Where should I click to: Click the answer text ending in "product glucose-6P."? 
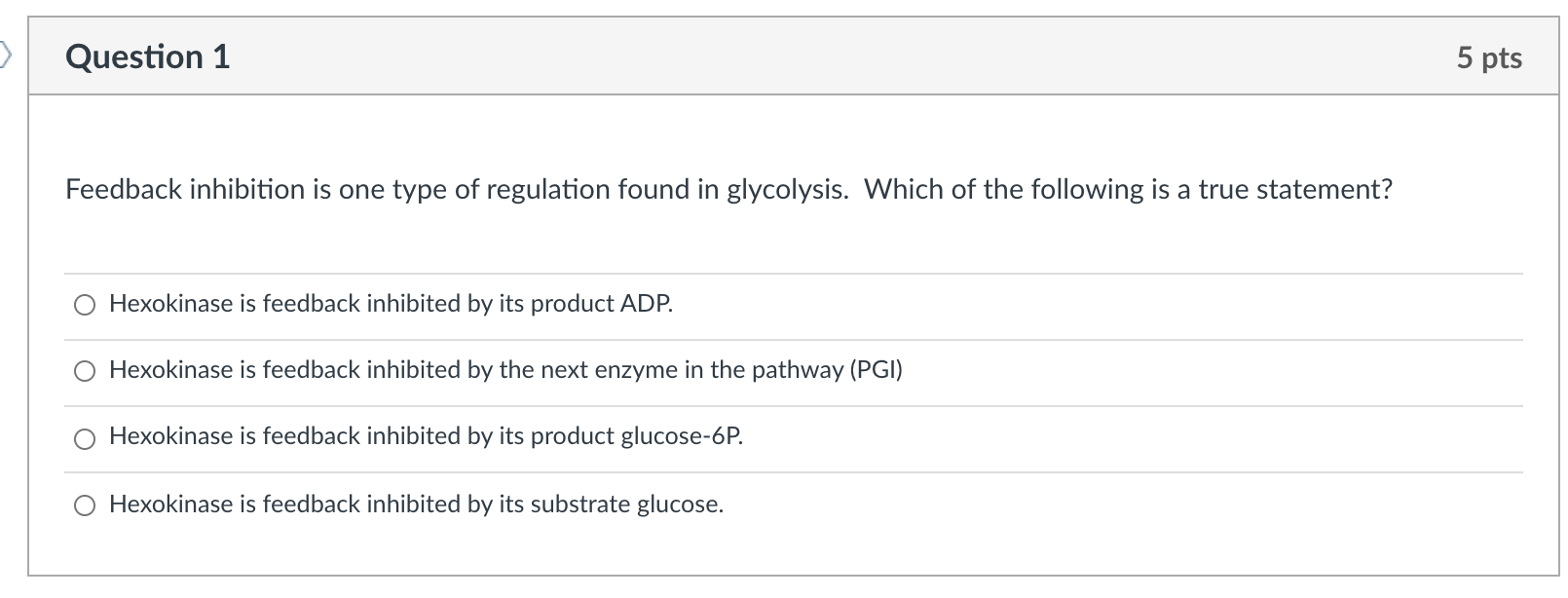pyautogui.click(x=426, y=436)
